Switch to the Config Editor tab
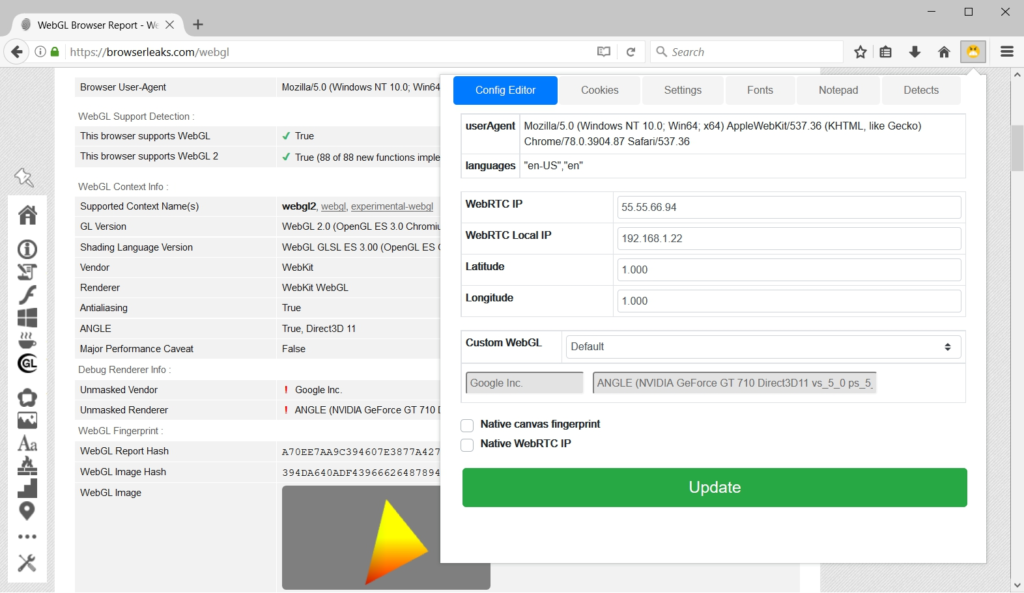Image resolution: width=1024 pixels, height=593 pixels. pos(505,90)
